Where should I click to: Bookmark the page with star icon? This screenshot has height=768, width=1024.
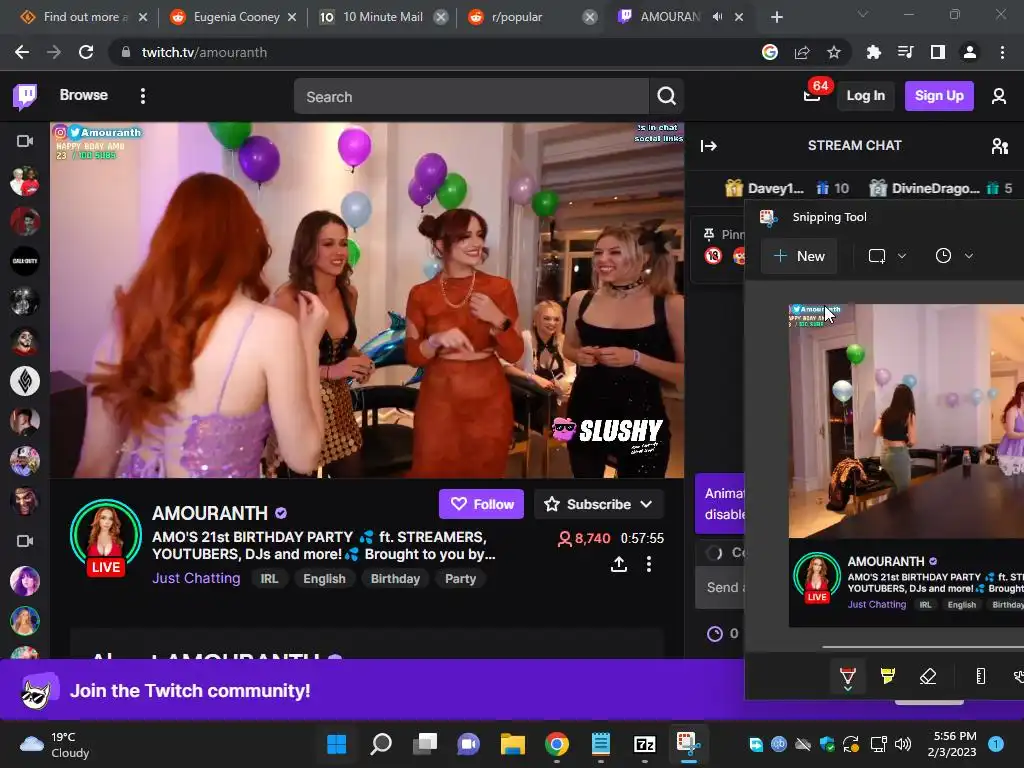pos(834,52)
